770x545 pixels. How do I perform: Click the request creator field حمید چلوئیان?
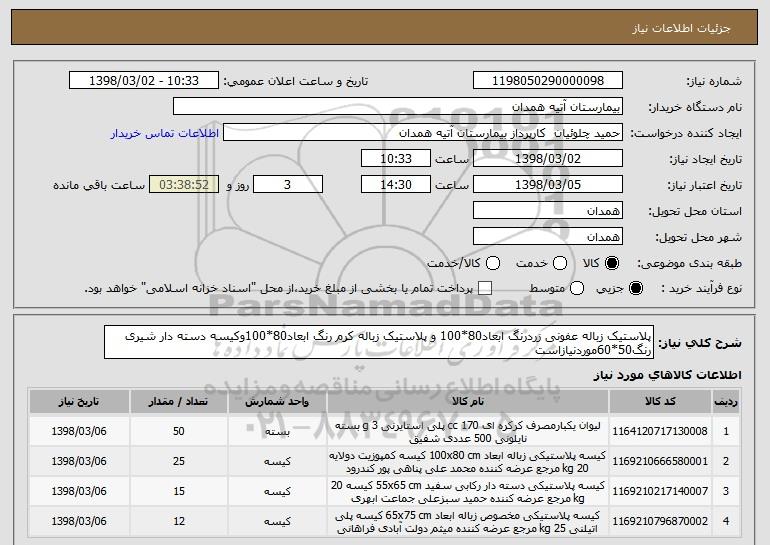[423, 133]
